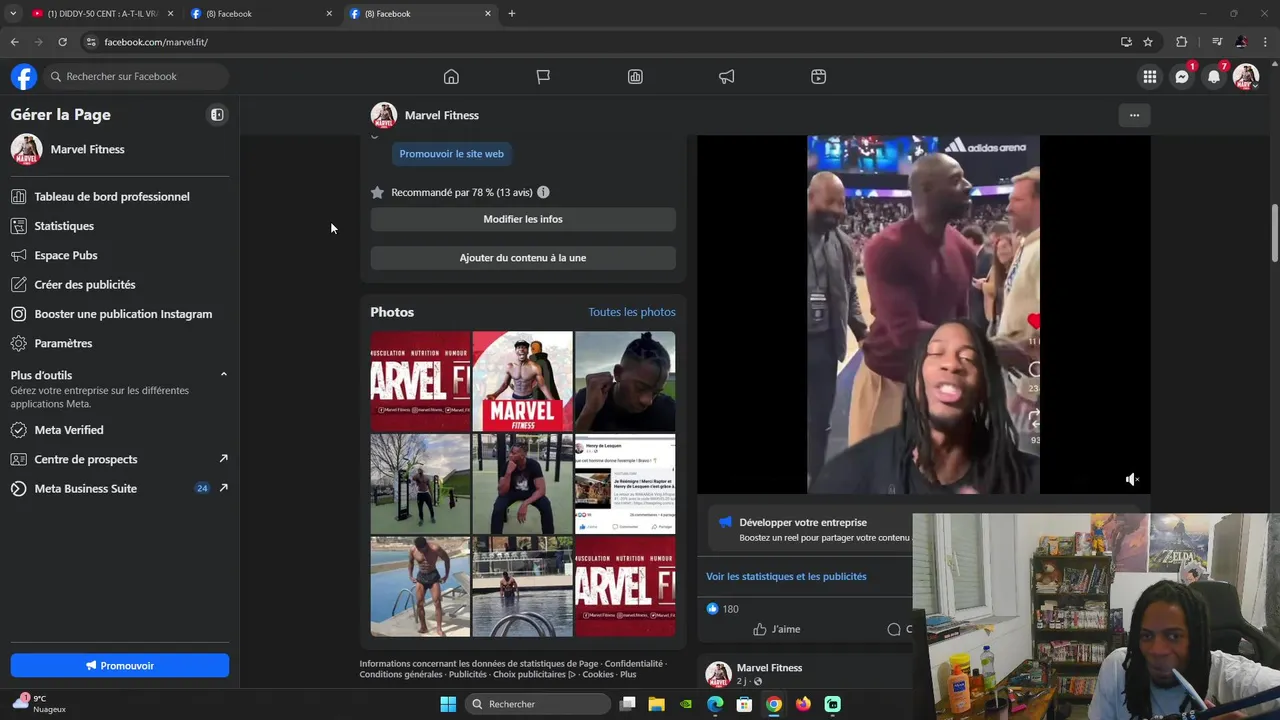1280x720 pixels.
Task: Click Modifier les infos button
Action: pos(523,219)
